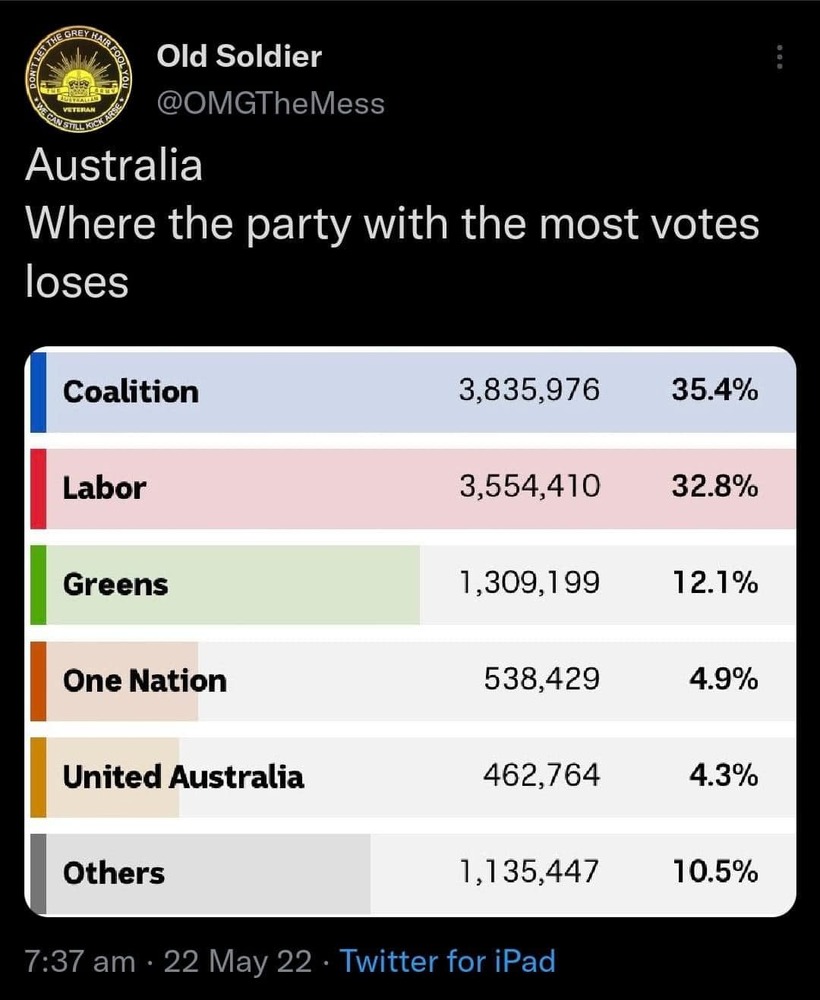Select the Greens results row
The width and height of the screenshot is (820, 1000).
[410, 584]
